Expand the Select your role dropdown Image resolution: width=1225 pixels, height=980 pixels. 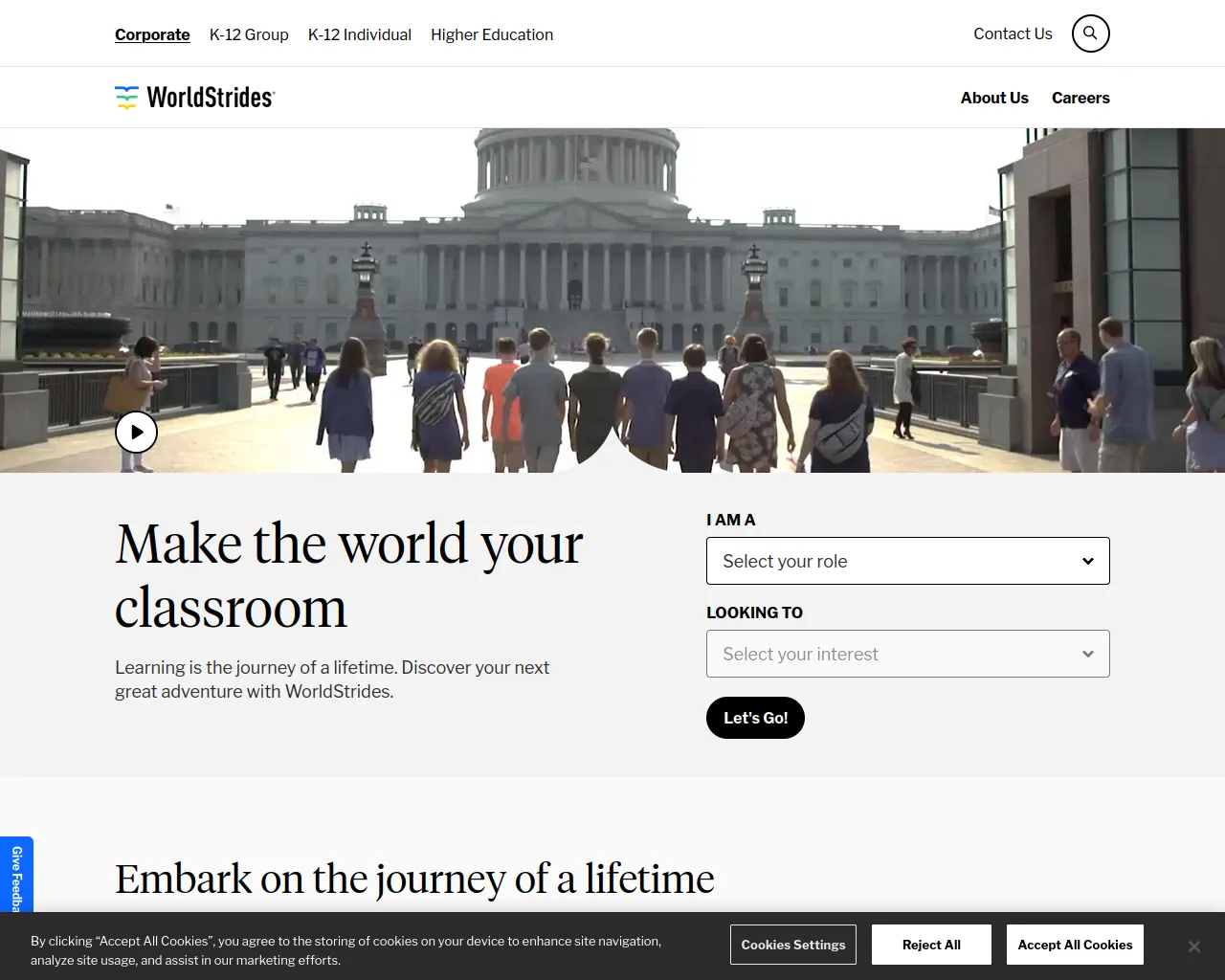coord(908,561)
